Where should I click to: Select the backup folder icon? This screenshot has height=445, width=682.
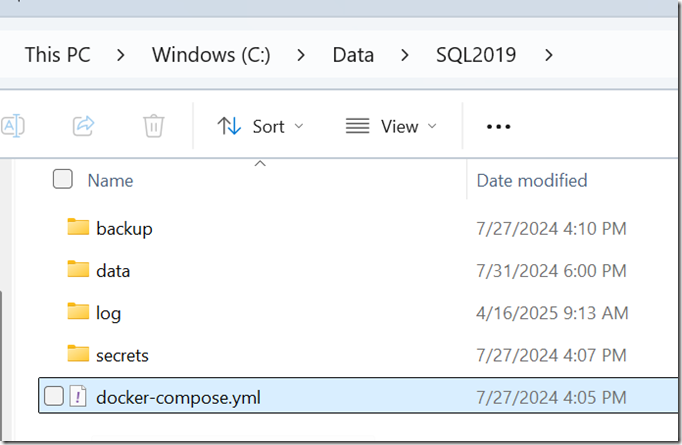(x=78, y=227)
